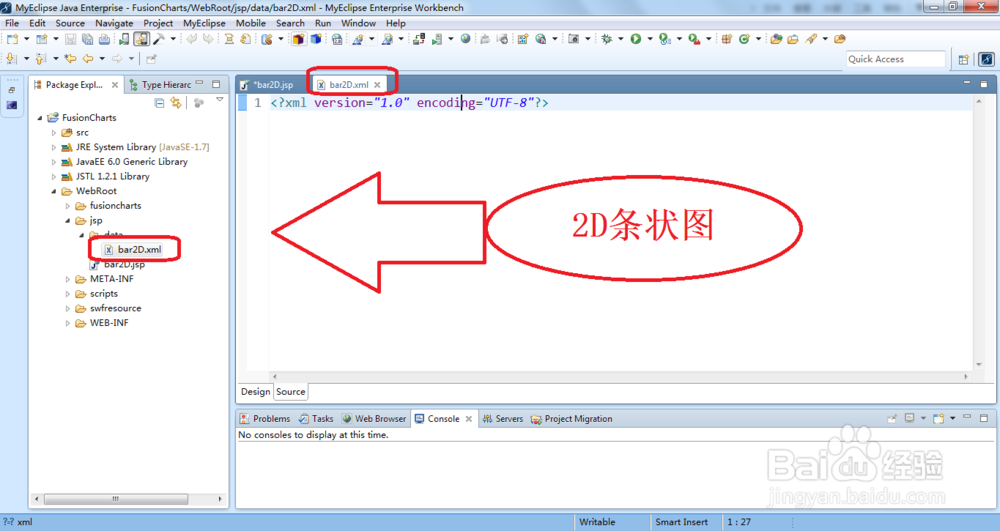This screenshot has height=531, width=1000.
Task: Click the Writable status bar entry
Action: [597, 522]
